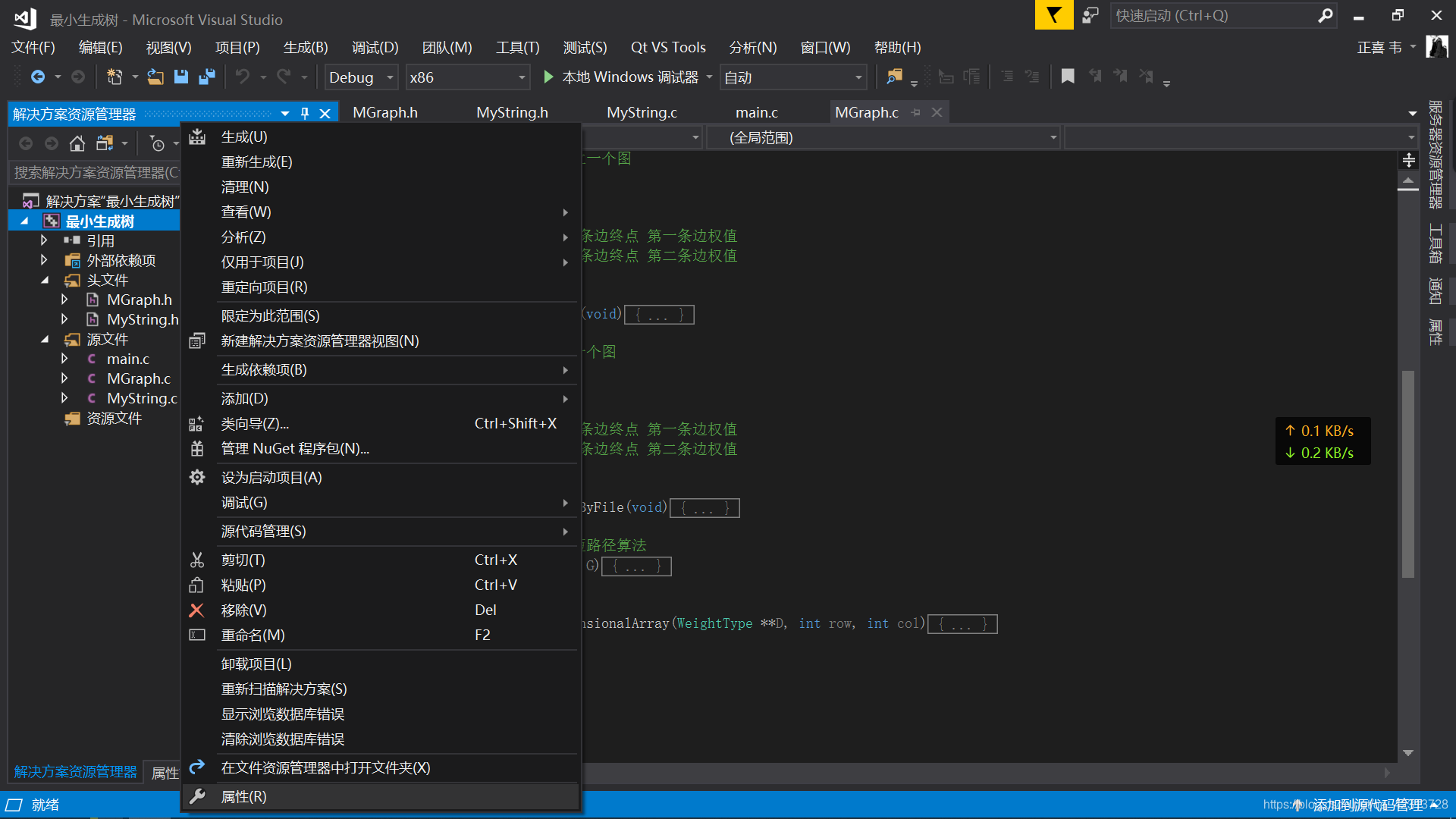Click the Sync with Active Document icon
This screenshot has height=819, width=1456.
pyautogui.click(x=105, y=143)
